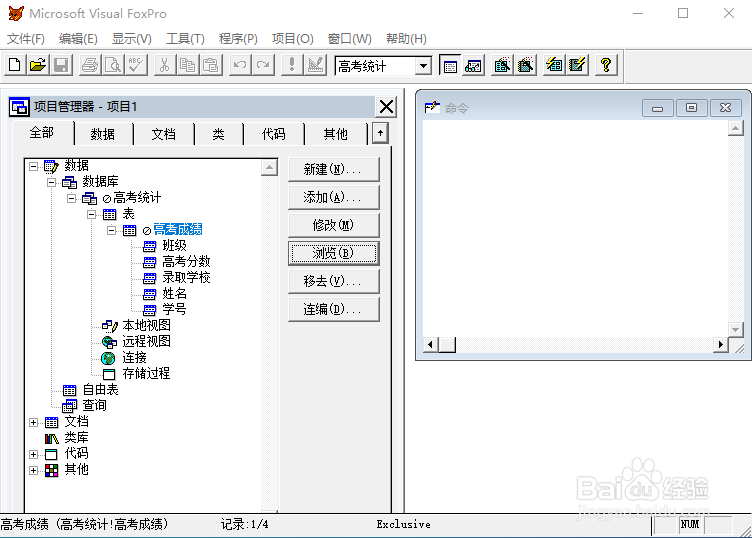Expand the 文档 tree node
This screenshot has width=752, height=538.
(x=34, y=422)
